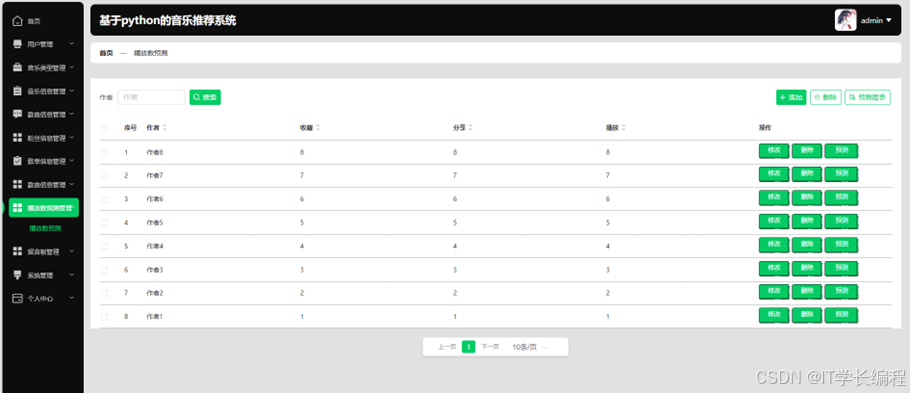The width and height of the screenshot is (910, 393).
Task: Click the home icon beside 首页 in the sidebar
Action: tap(17, 21)
